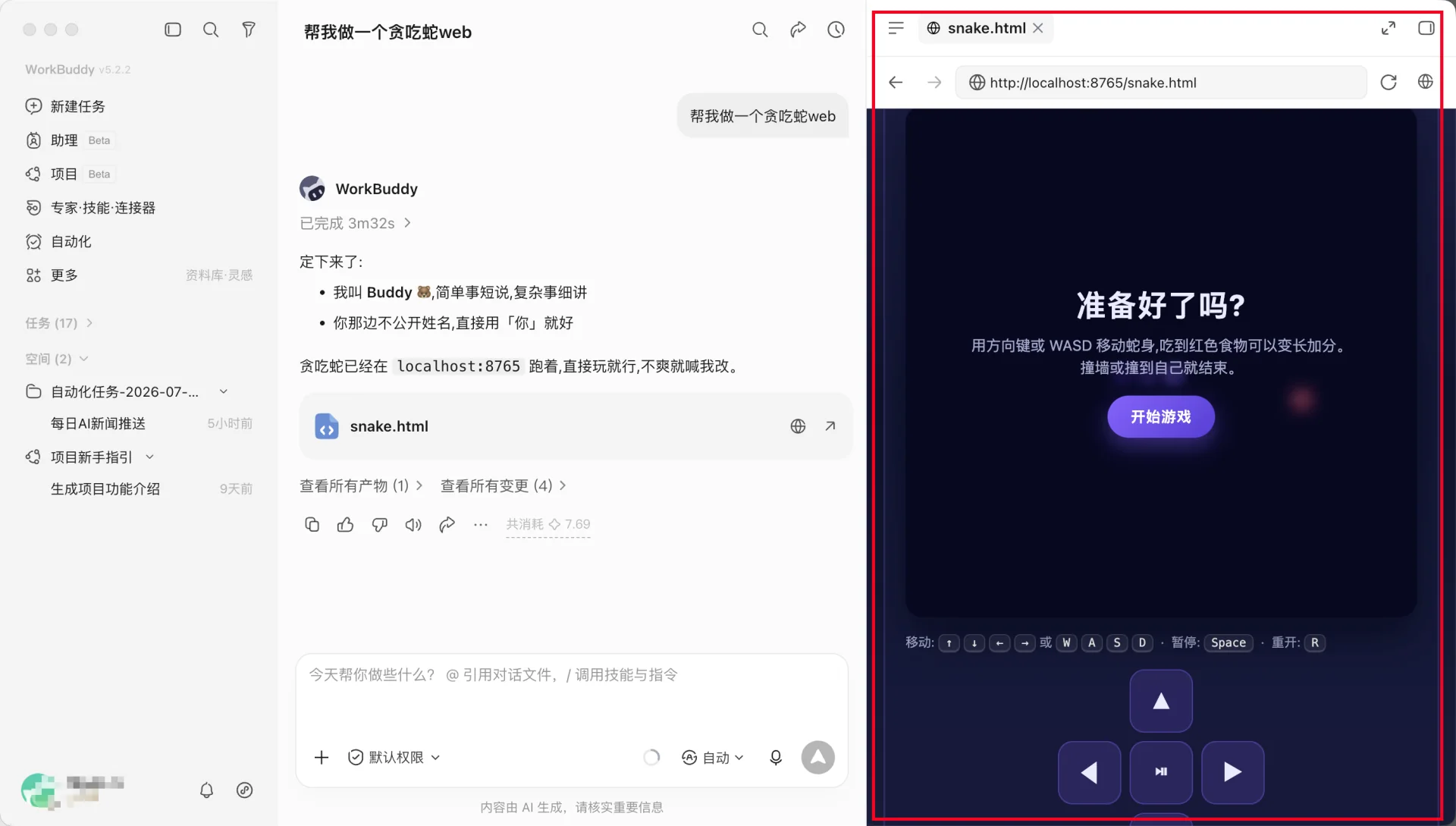The height and width of the screenshot is (826, 1456).
Task: Click the snake.html file card
Action: tap(576, 426)
